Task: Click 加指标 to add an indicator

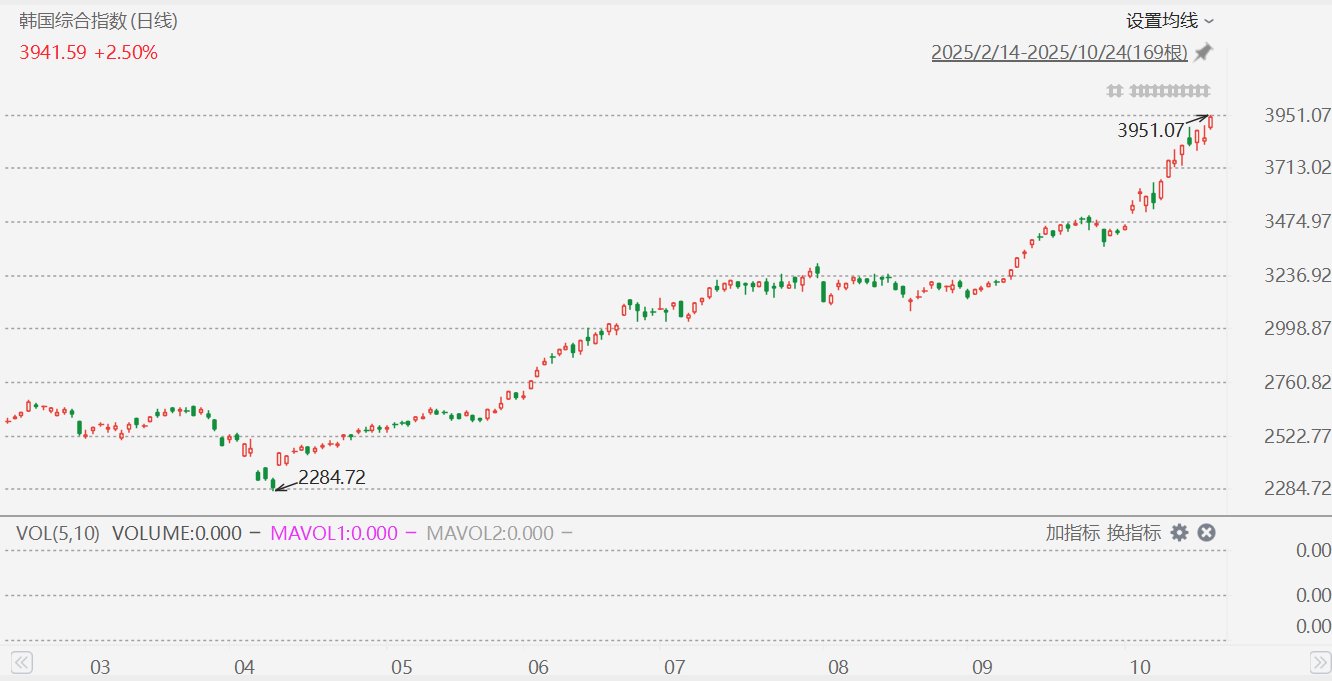Action: [1073, 533]
